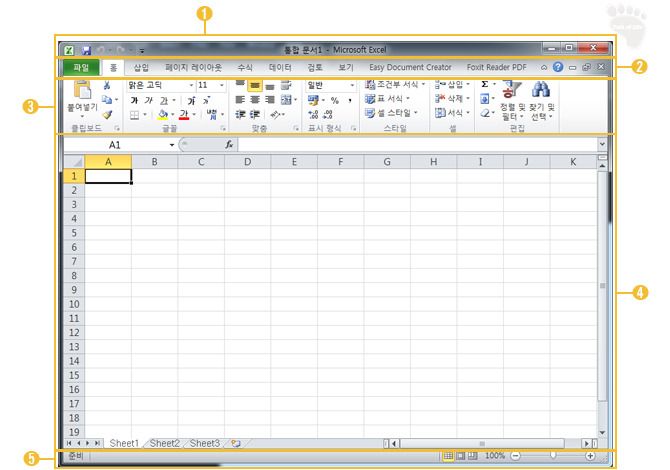
Task: Click the 삽입 button in 셀 group
Action: pos(453,84)
